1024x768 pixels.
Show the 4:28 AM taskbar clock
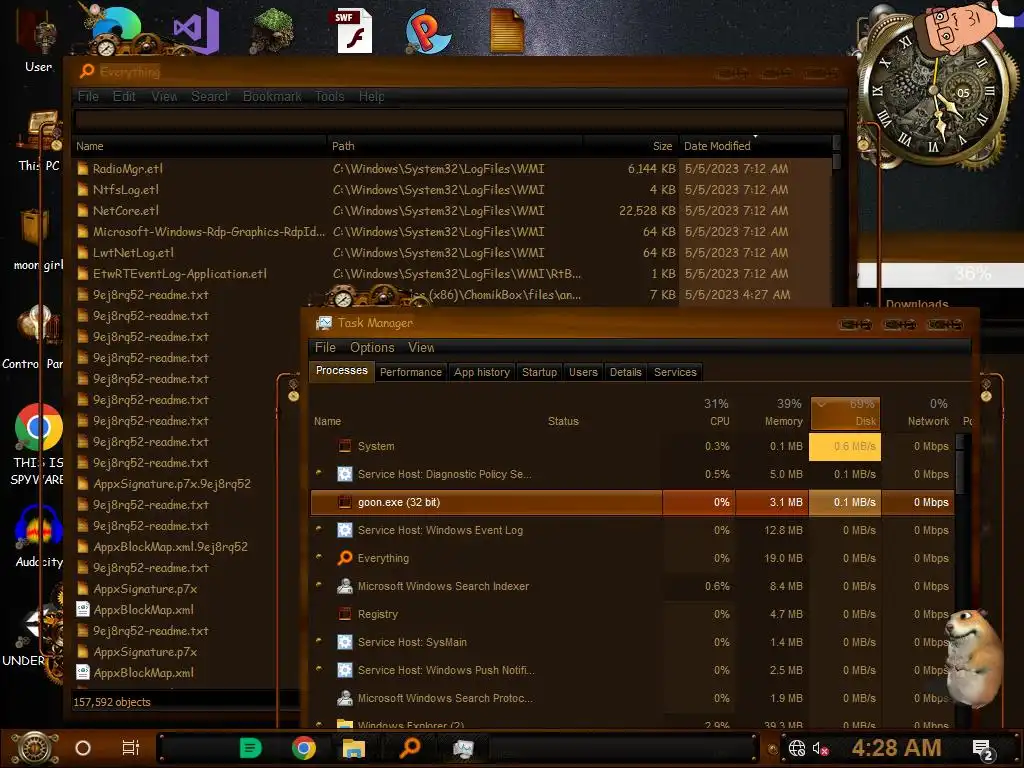pos(896,748)
